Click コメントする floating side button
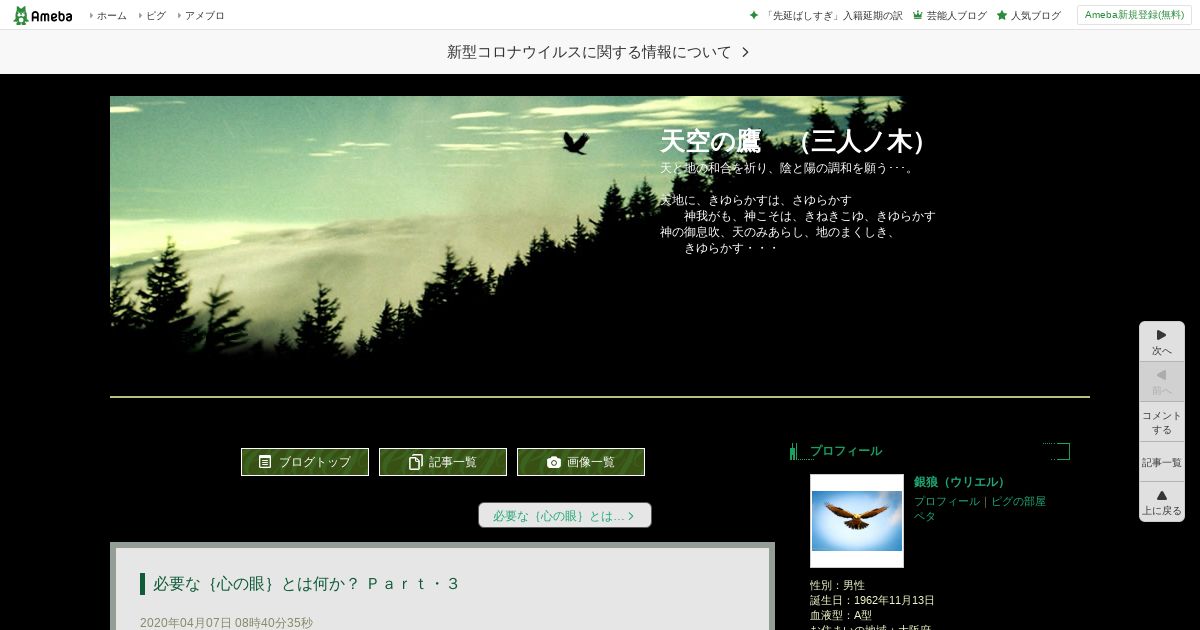 [1162, 422]
